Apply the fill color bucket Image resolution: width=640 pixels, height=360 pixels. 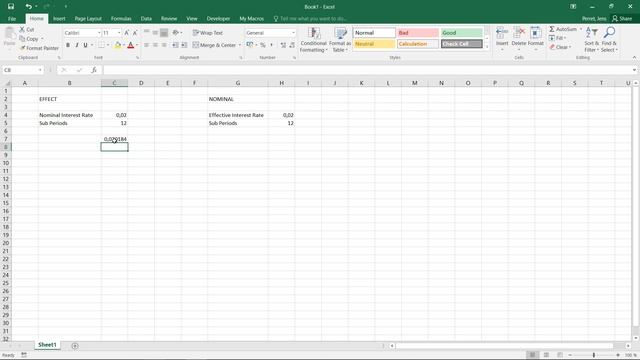[118, 45]
